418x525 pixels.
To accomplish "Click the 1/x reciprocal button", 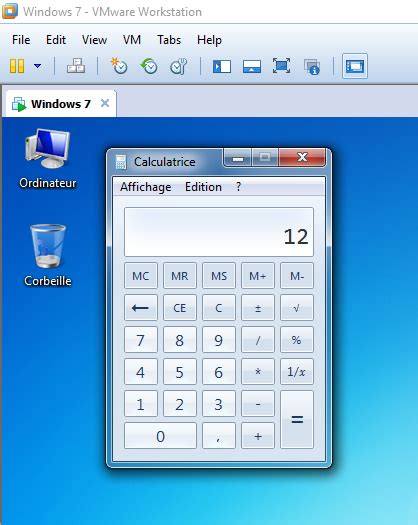I will tap(297, 372).
